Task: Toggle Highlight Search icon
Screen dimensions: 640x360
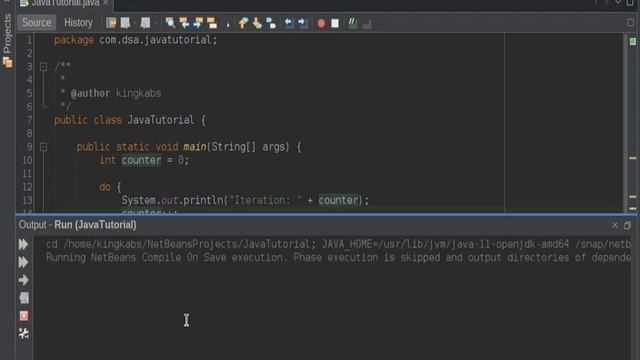Action: pyautogui.click(x=212, y=23)
